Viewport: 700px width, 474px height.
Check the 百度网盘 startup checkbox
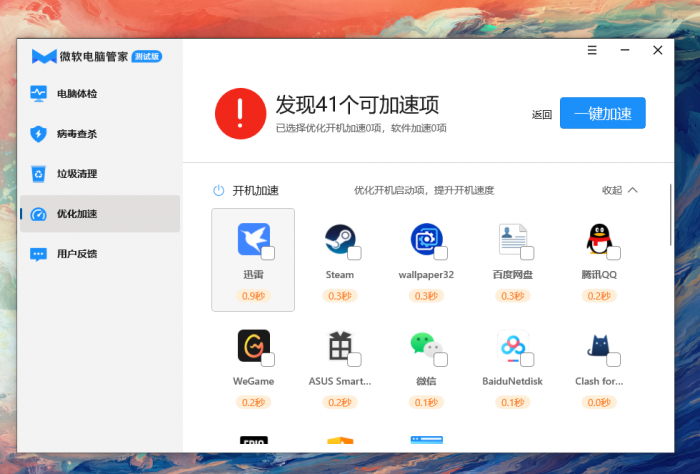[527, 253]
